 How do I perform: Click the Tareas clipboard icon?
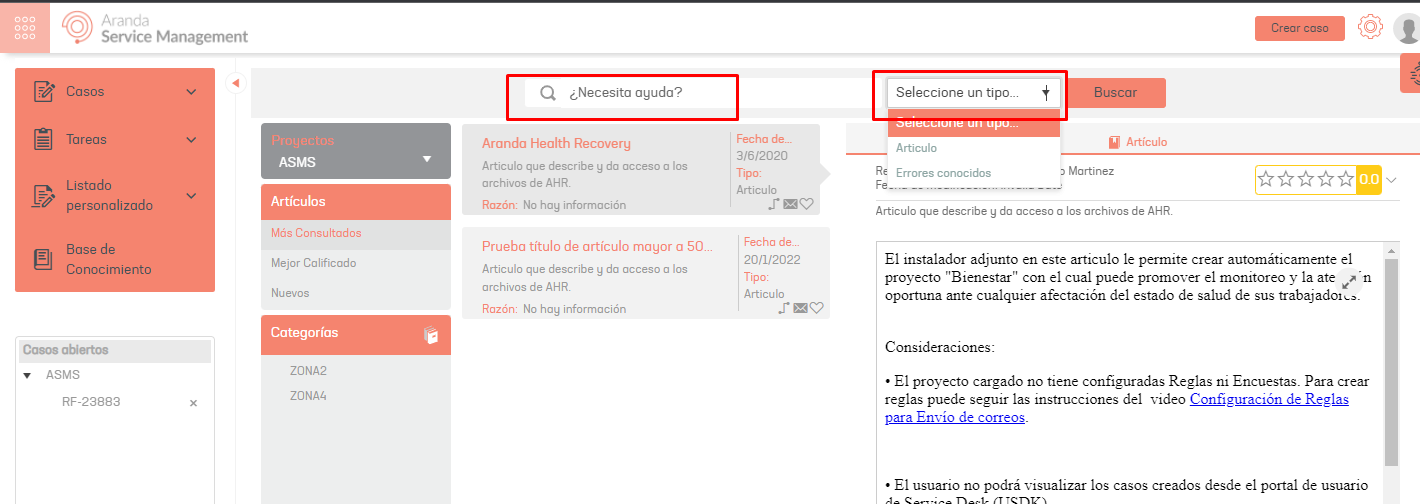(x=43, y=139)
